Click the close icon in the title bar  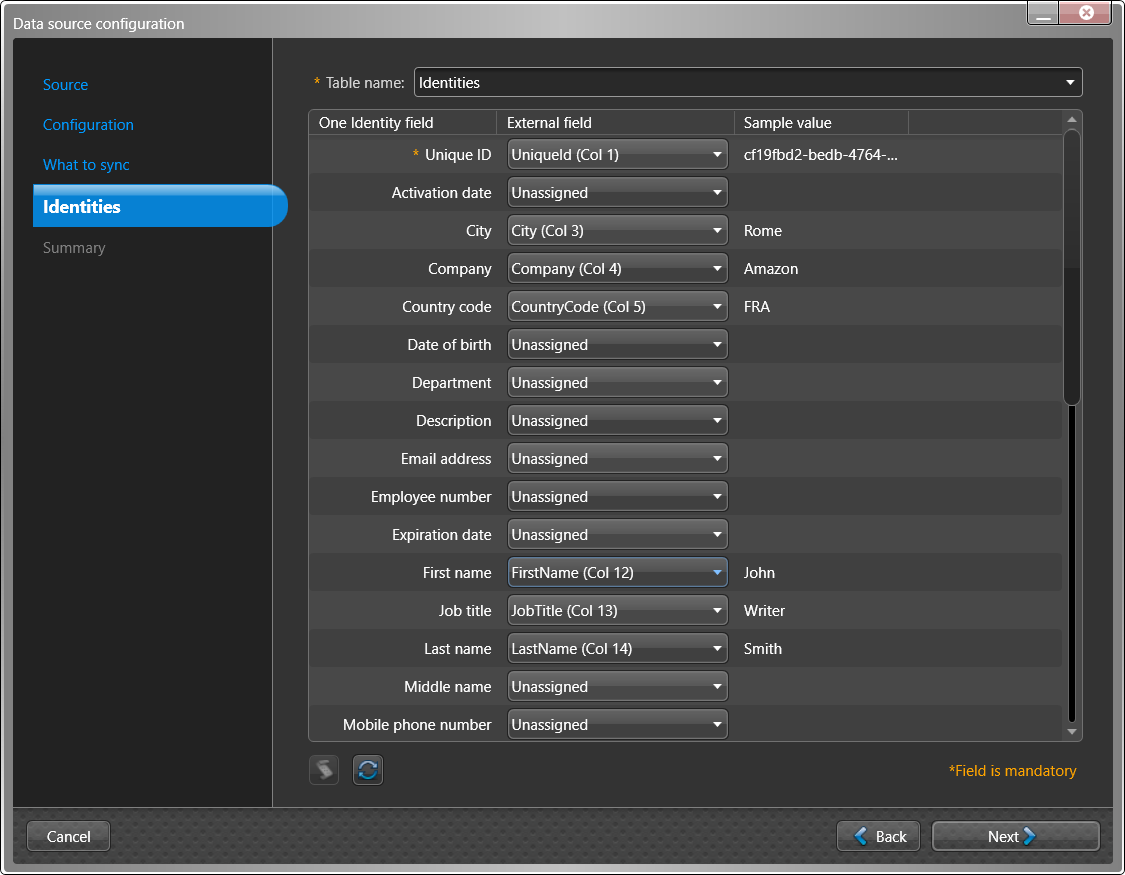tap(1086, 14)
